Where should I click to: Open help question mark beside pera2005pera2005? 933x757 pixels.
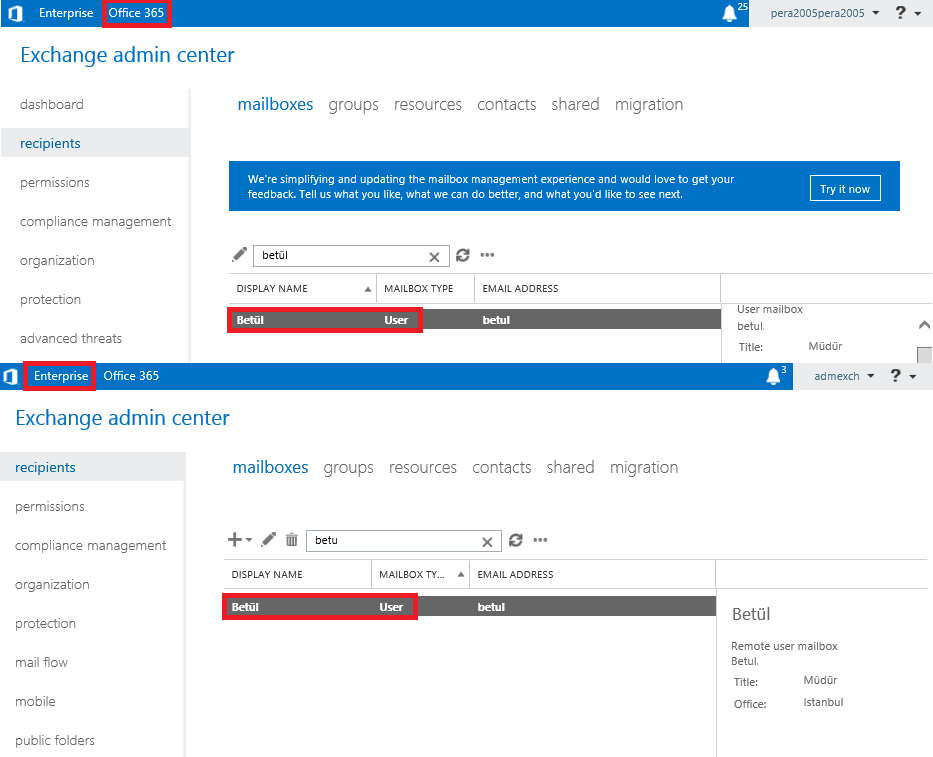click(x=900, y=12)
